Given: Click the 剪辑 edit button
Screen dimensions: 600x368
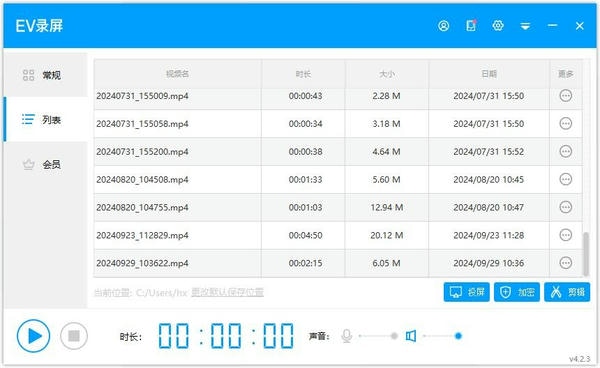Looking at the screenshot, I should (567, 292).
